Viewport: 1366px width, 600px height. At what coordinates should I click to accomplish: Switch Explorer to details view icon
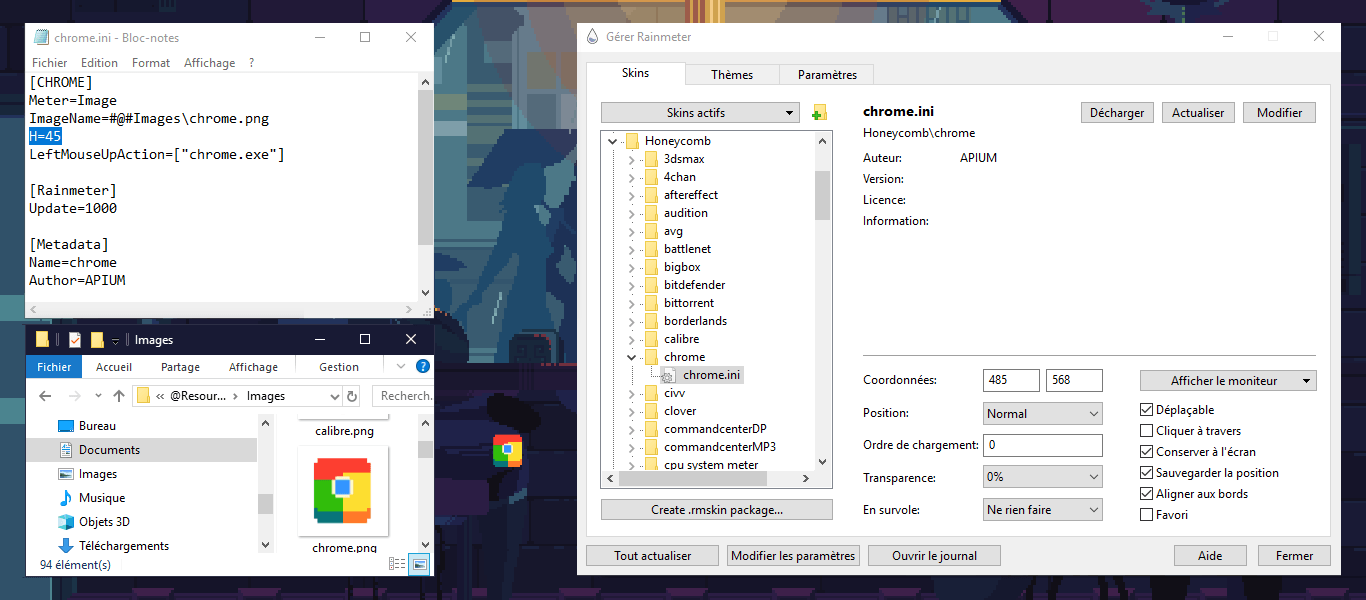pyautogui.click(x=398, y=565)
